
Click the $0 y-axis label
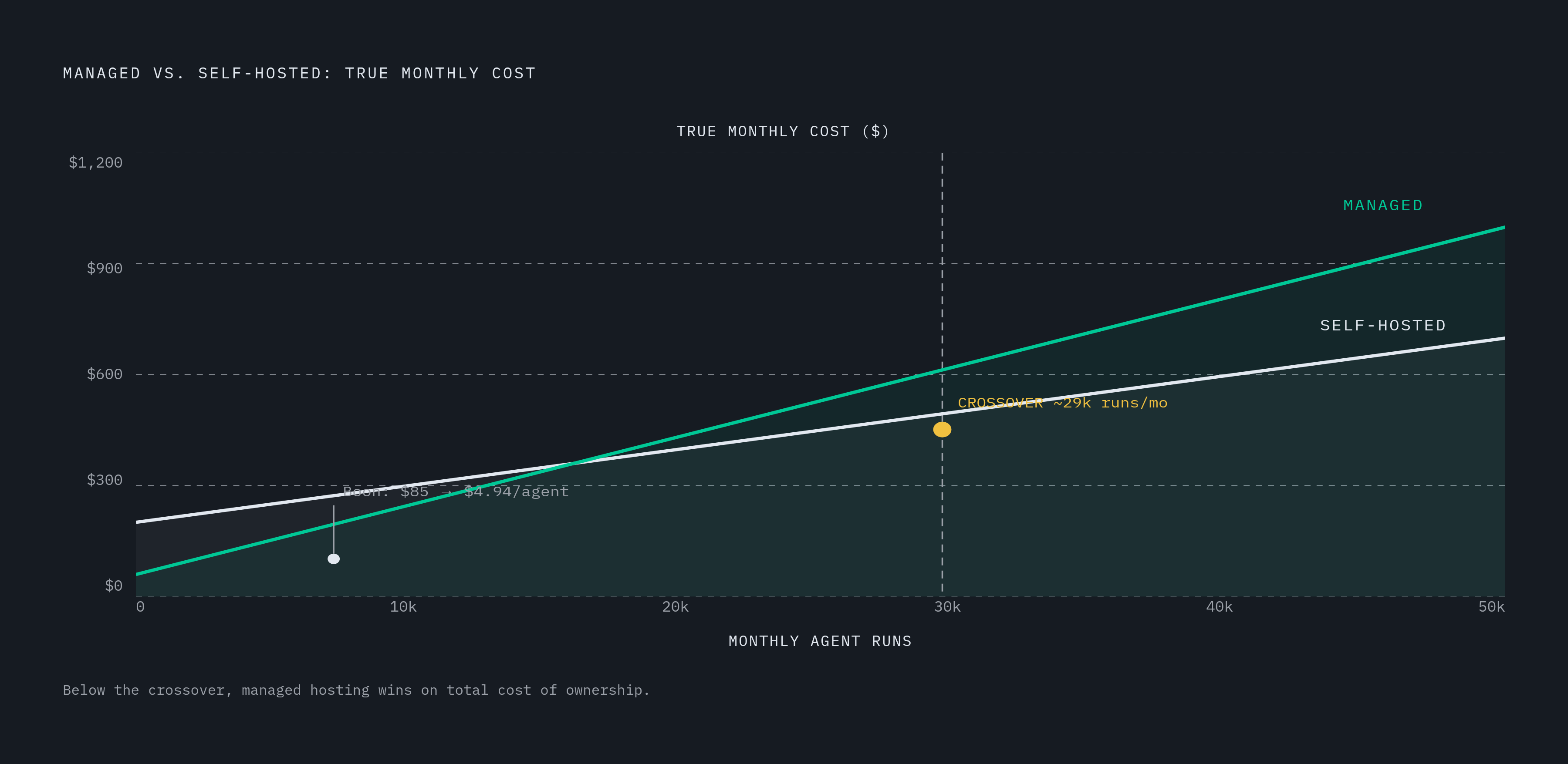tap(114, 586)
